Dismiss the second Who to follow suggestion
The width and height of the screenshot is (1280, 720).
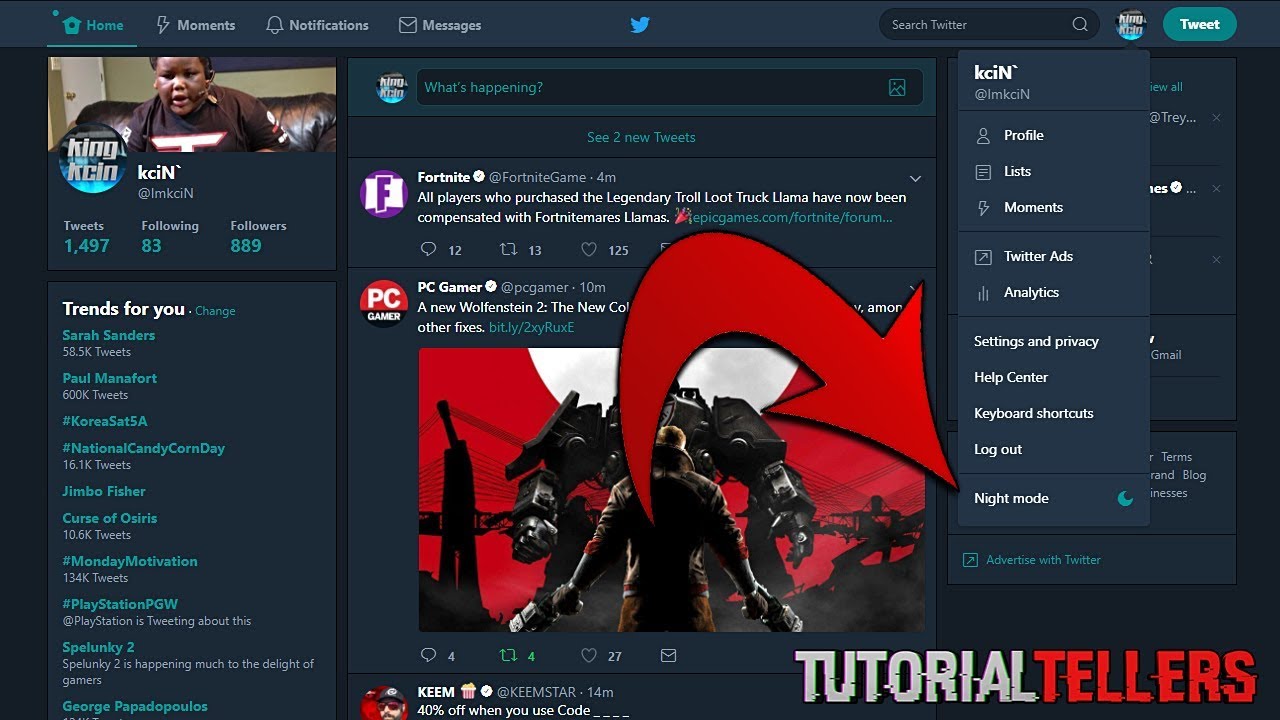[x=1216, y=189]
